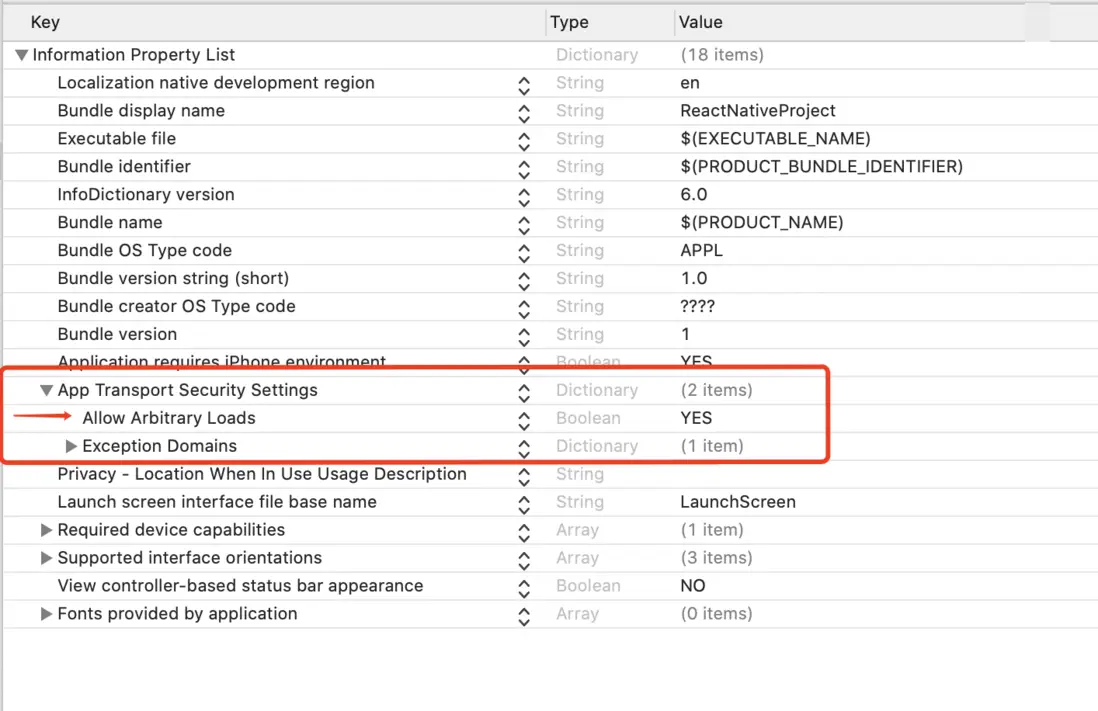
Task: Click the Value column header
Action: click(x=700, y=22)
